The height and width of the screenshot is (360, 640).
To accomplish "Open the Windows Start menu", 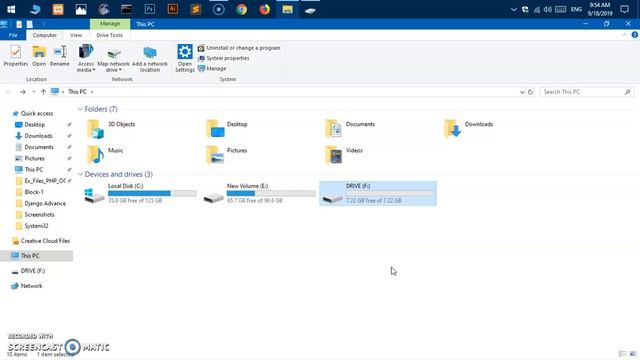I will pos(11,9).
